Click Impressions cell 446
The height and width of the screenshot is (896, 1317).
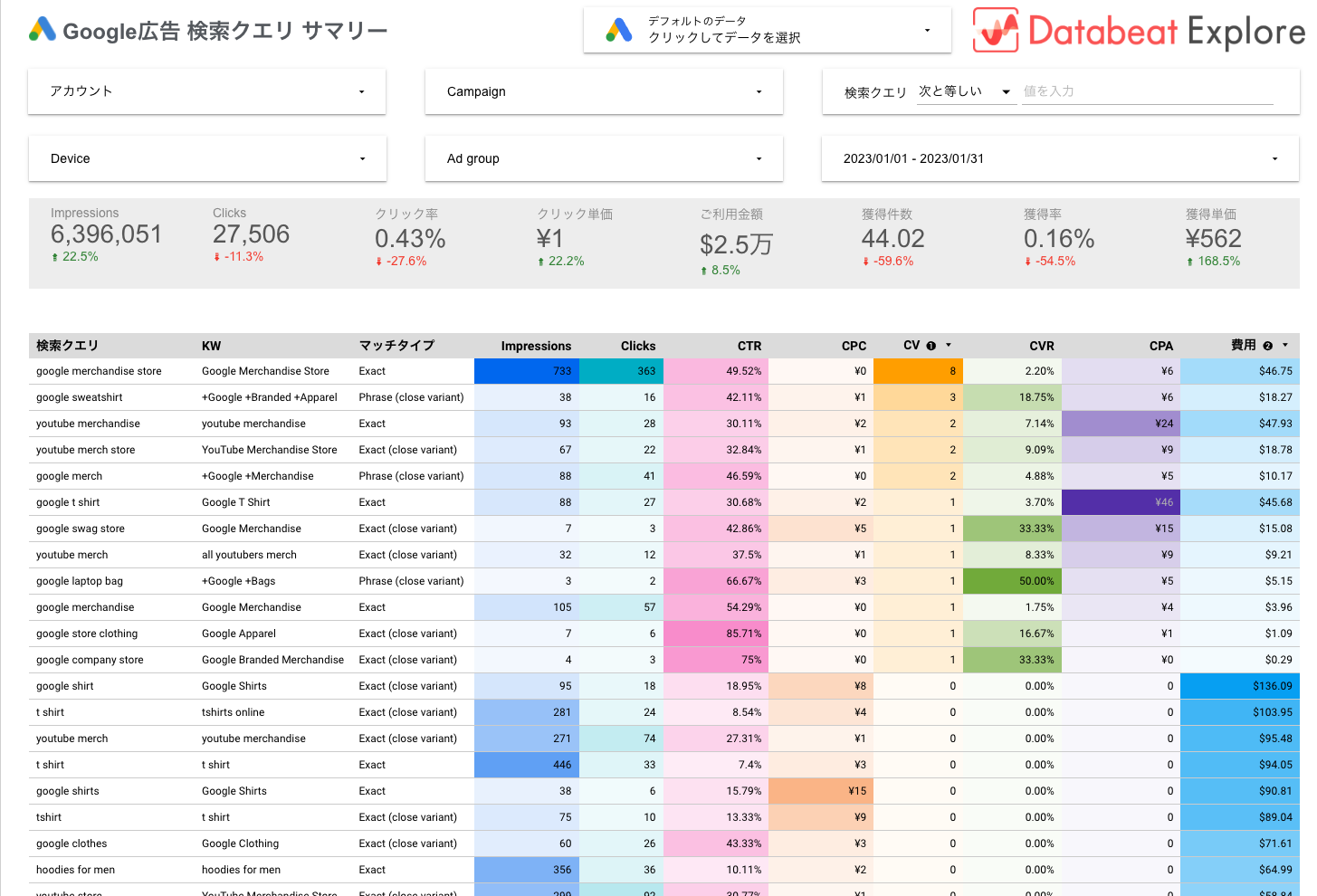[x=526, y=765]
